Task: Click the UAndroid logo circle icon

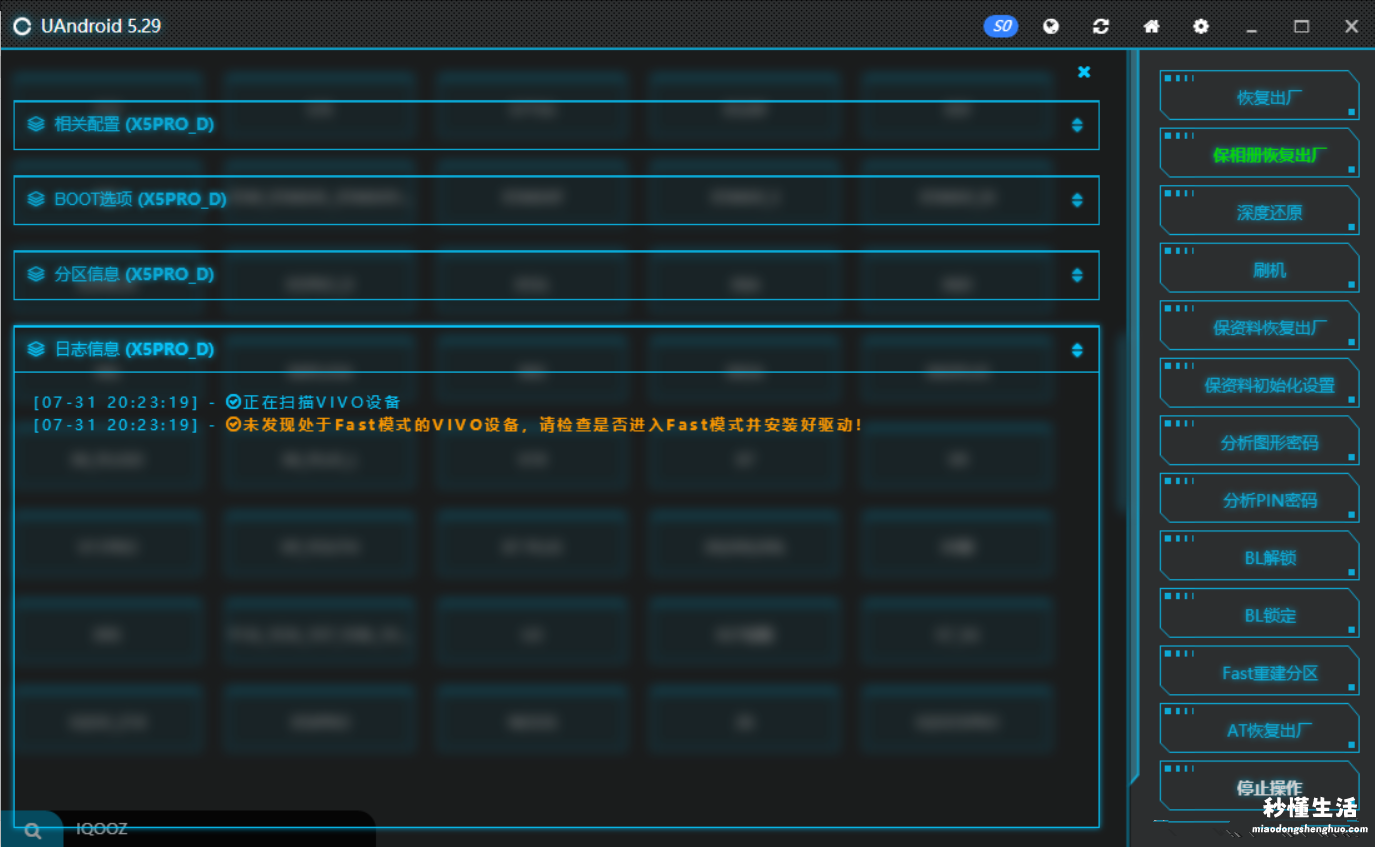Action: click(22, 26)
